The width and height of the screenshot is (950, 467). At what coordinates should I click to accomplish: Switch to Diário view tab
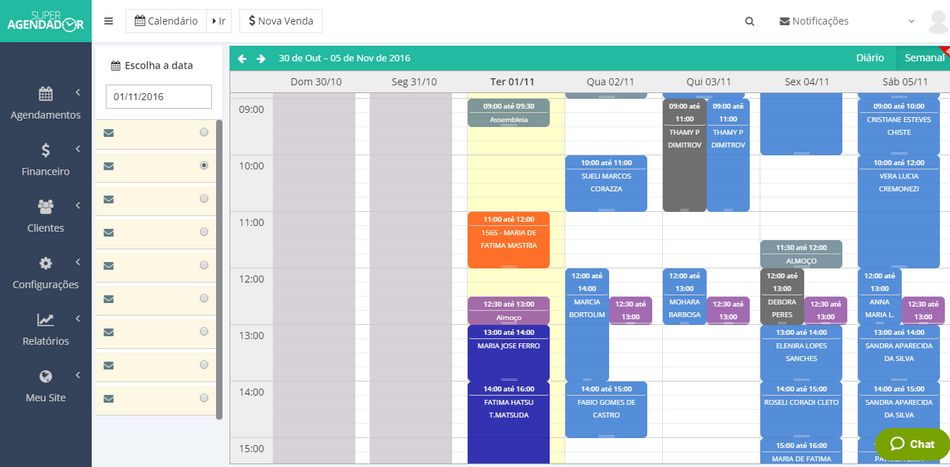pos(869,58)
